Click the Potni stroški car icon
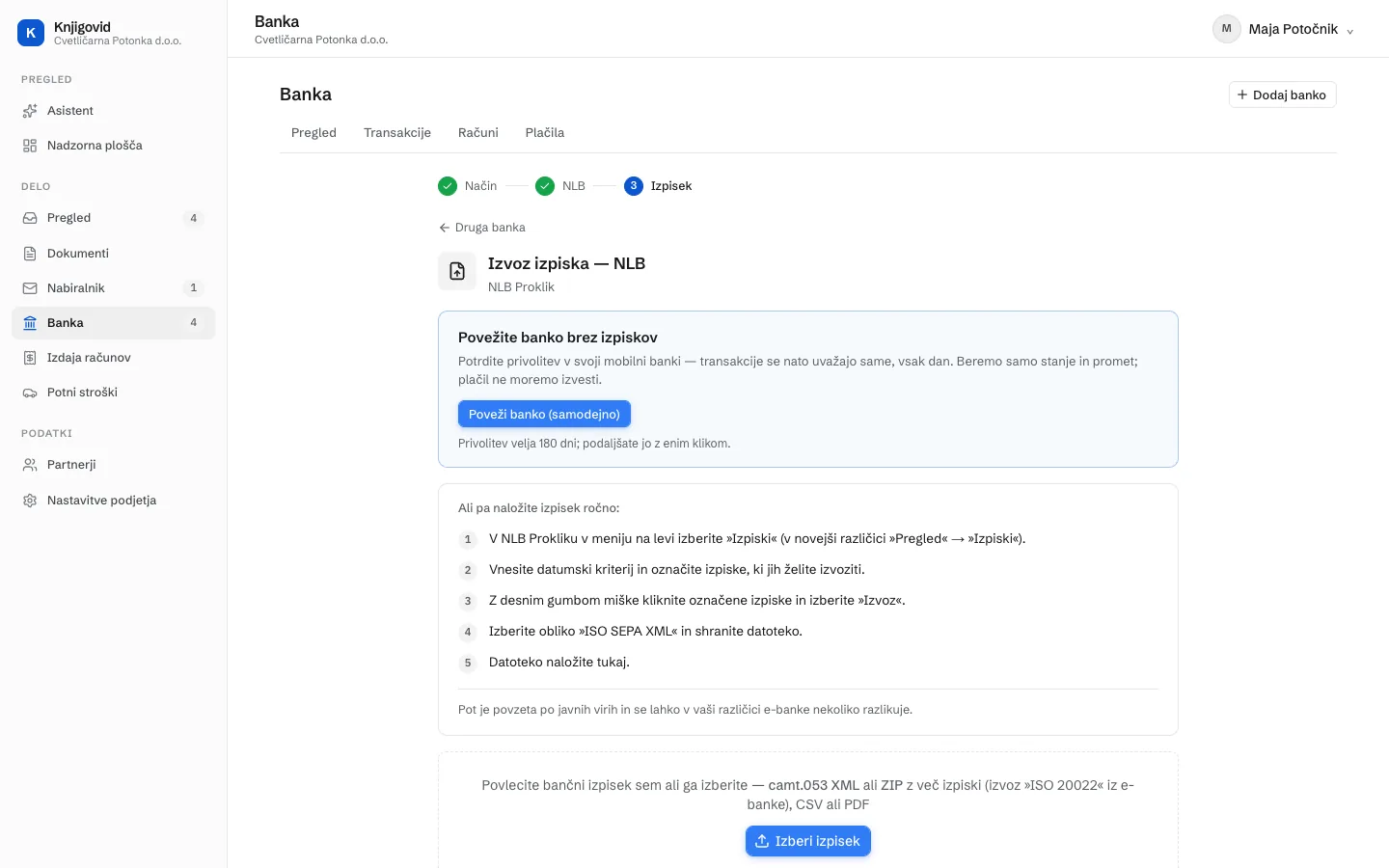The height and width of the screenshot is (868, 1389). [30, 393]
